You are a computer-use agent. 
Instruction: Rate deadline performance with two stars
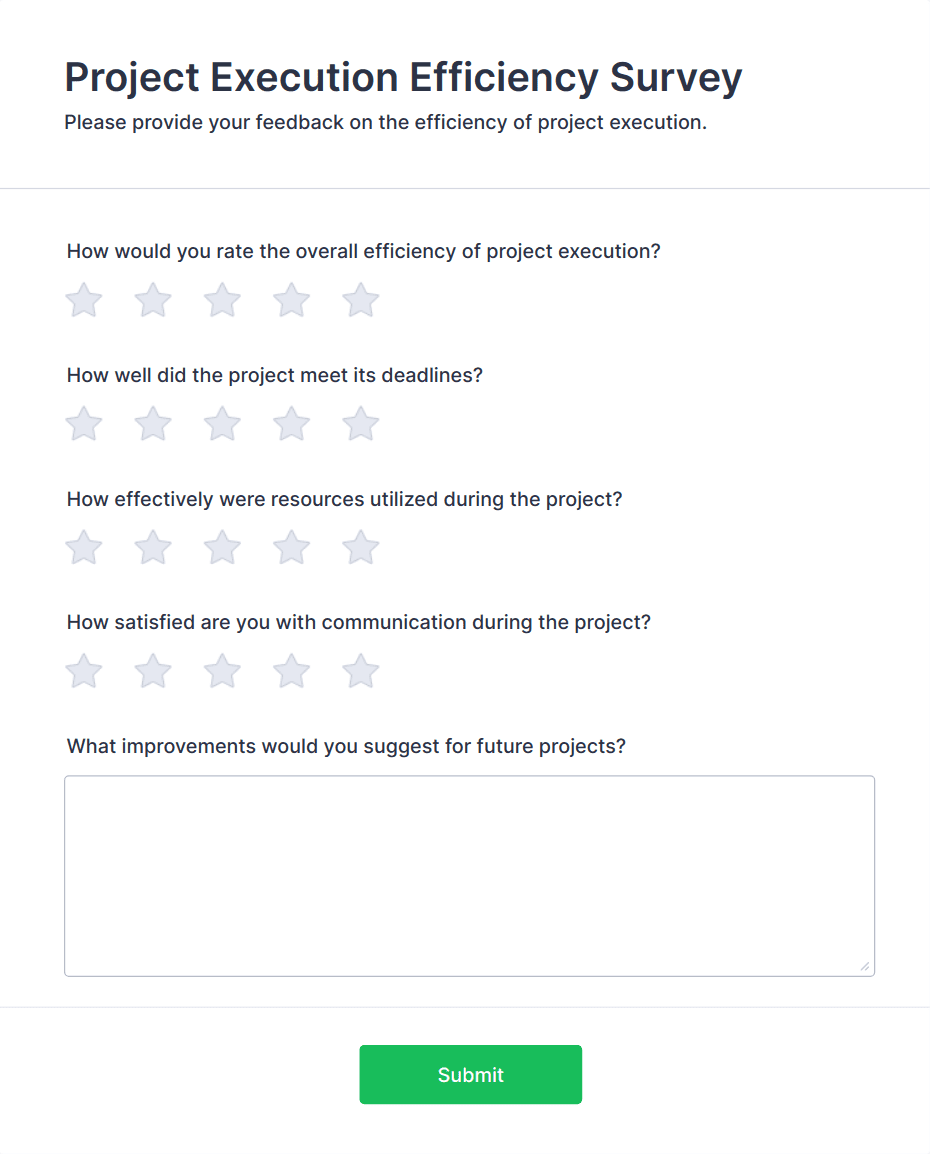(x=152, y=423)
